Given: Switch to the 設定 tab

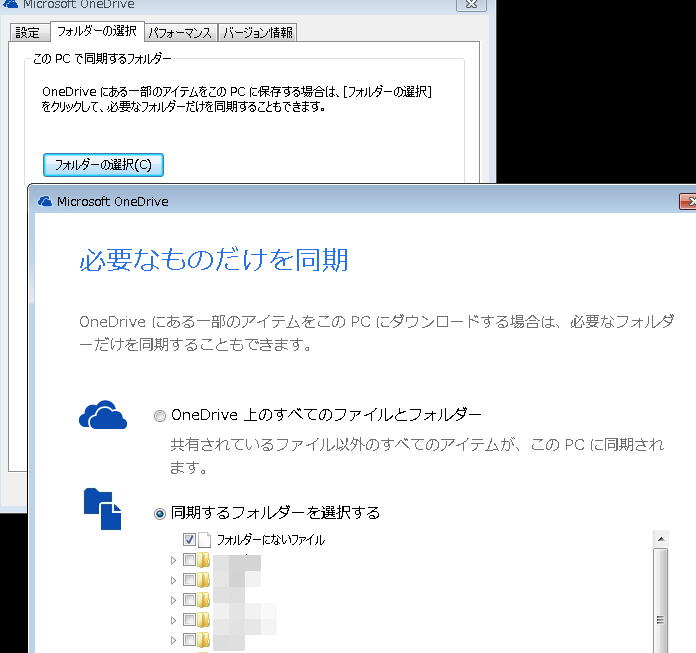Looking at the screenshot, I should click(x=27, y=33).
